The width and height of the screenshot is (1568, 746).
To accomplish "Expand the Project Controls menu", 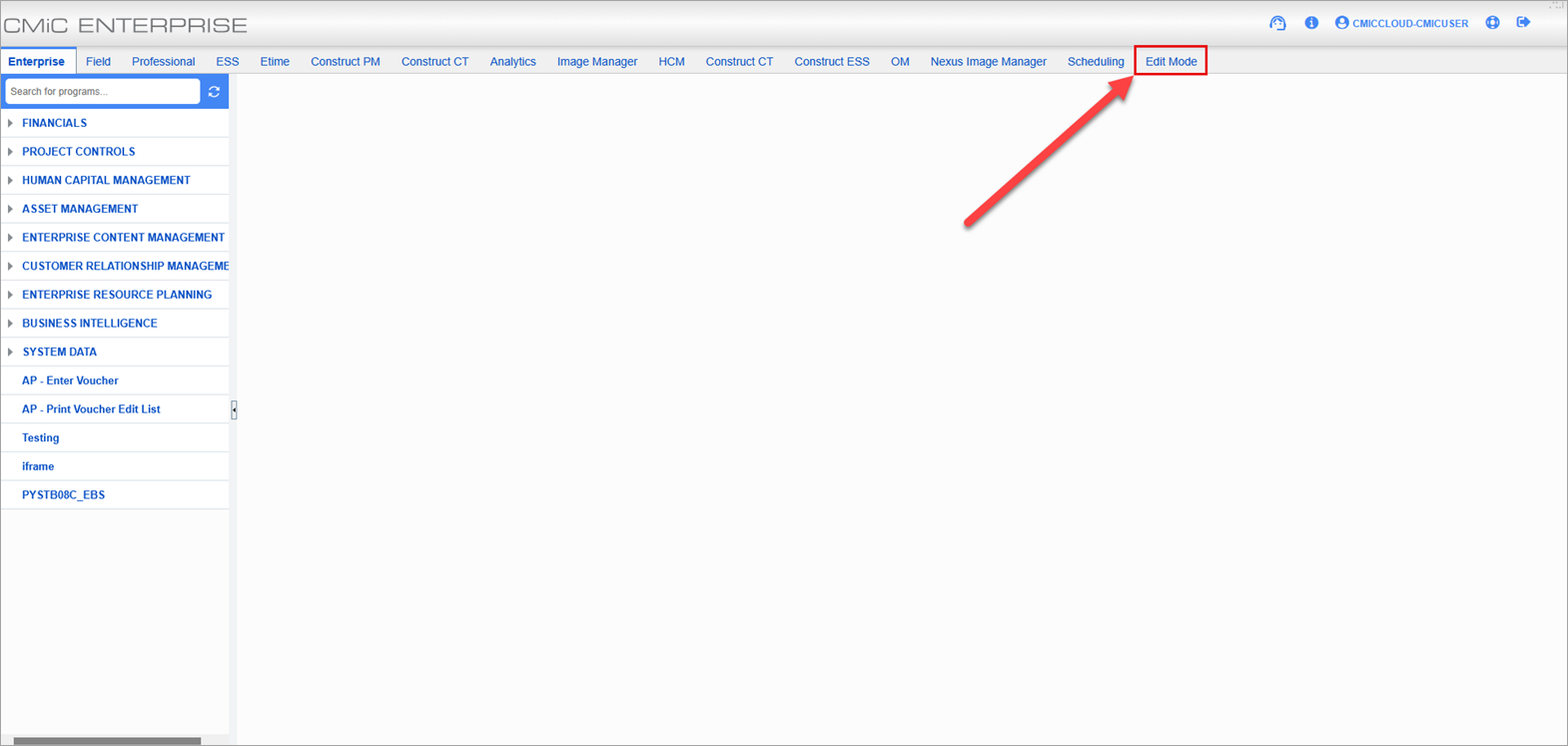I will 10,152.
